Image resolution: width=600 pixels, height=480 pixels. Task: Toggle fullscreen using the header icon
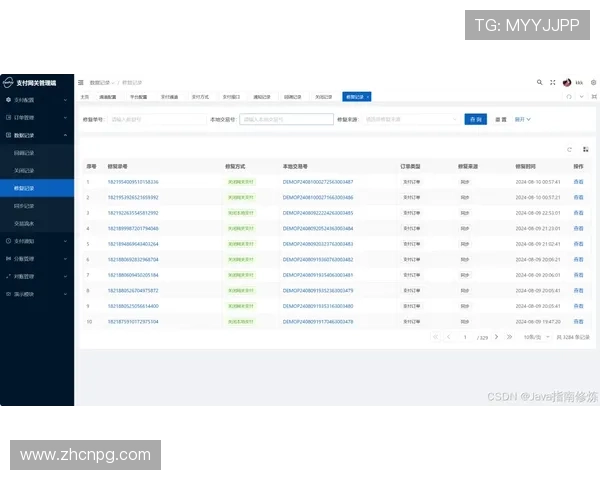point(552,82)
